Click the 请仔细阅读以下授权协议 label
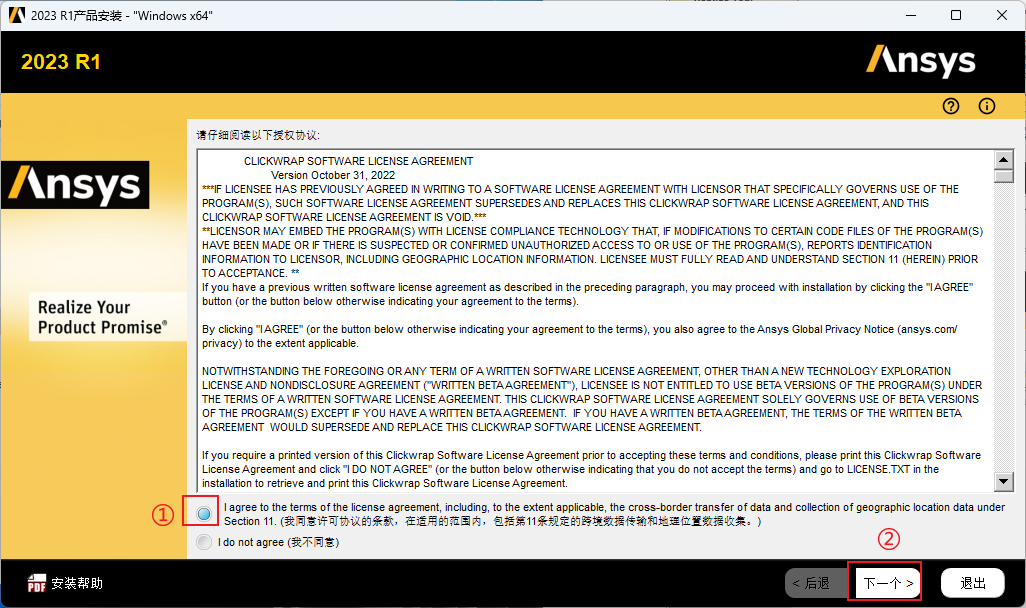Image resolution: width=1026 pixels, height=608 pixels. click(258, 135)
